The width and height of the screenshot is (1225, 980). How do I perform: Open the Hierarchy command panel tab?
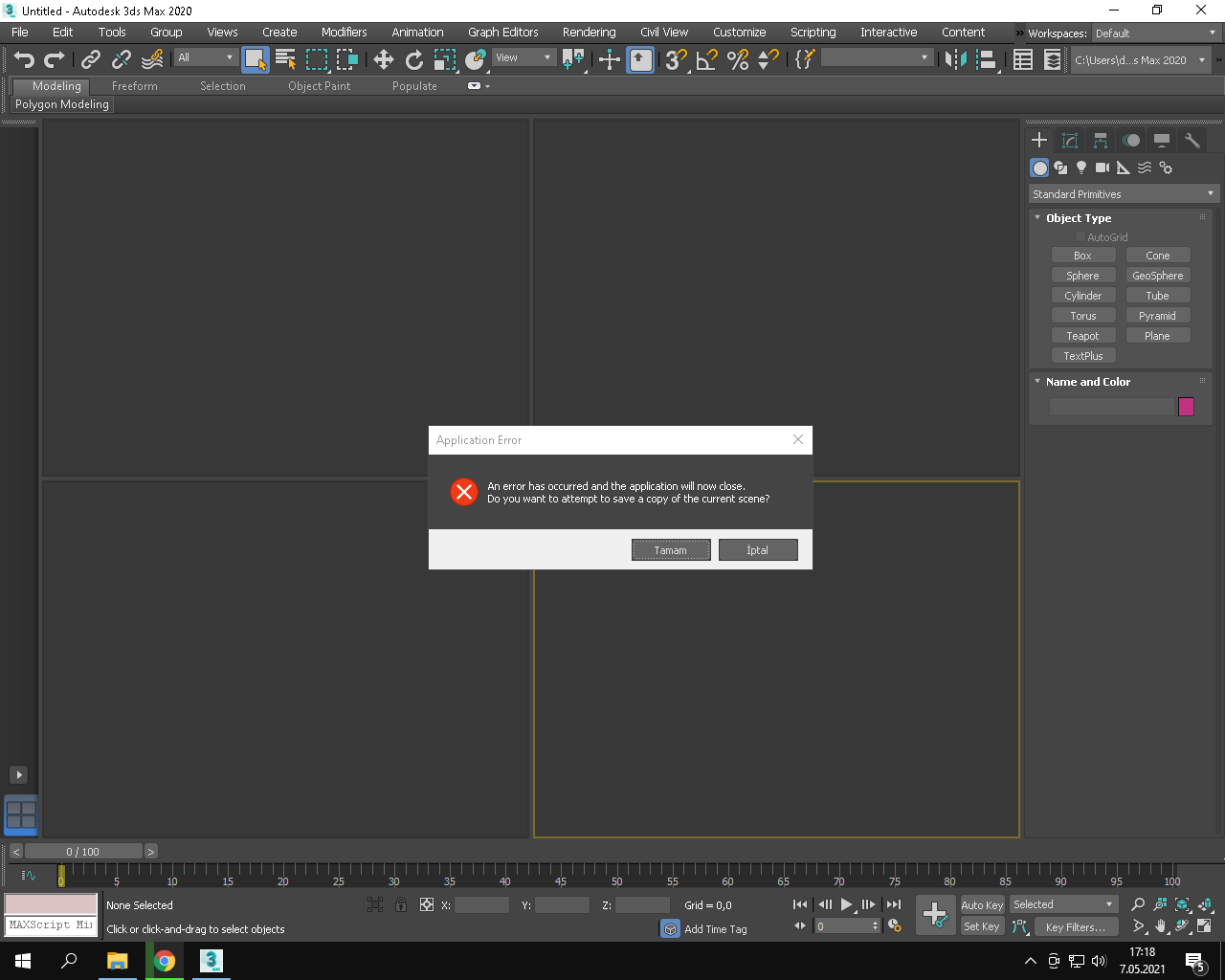tap(1101, 141)
